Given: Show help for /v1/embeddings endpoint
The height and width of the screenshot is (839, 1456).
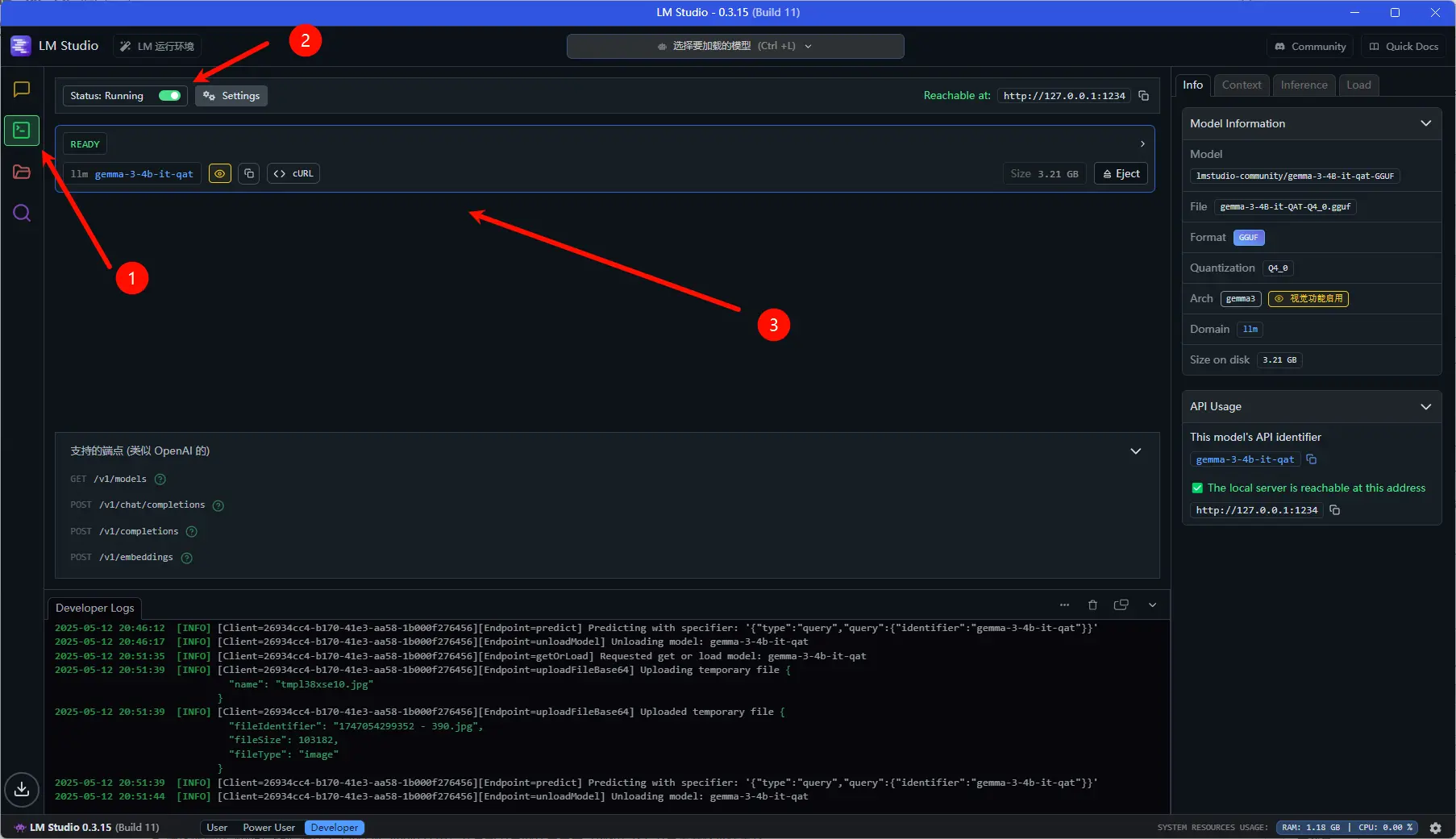Looking at the screenshot, I should [187, 558].
